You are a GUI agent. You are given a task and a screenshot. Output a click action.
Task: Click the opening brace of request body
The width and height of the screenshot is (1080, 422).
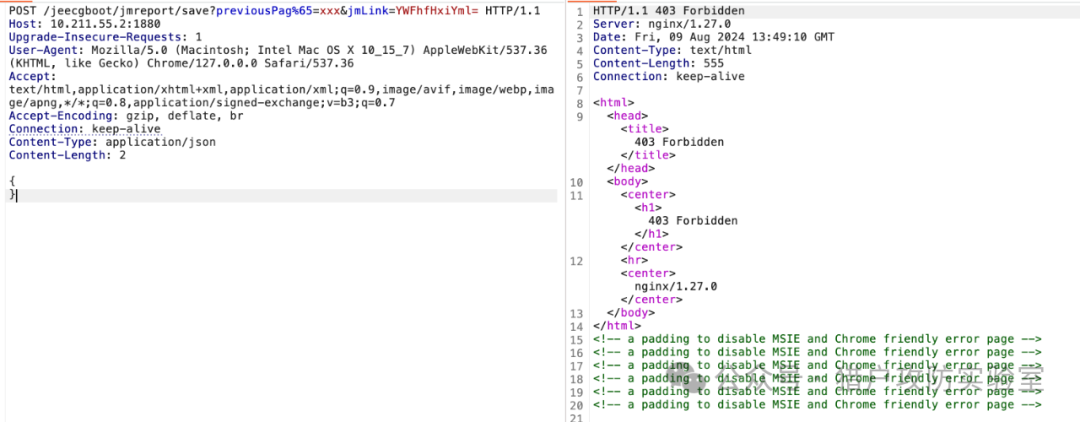(x=12, y=181)
